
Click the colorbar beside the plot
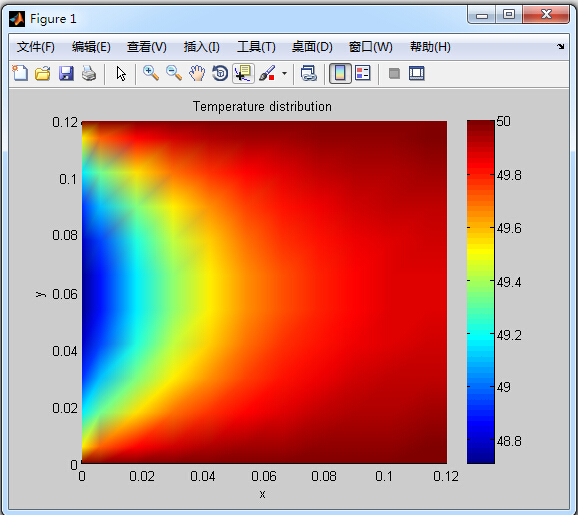click(x=480, y=292)
